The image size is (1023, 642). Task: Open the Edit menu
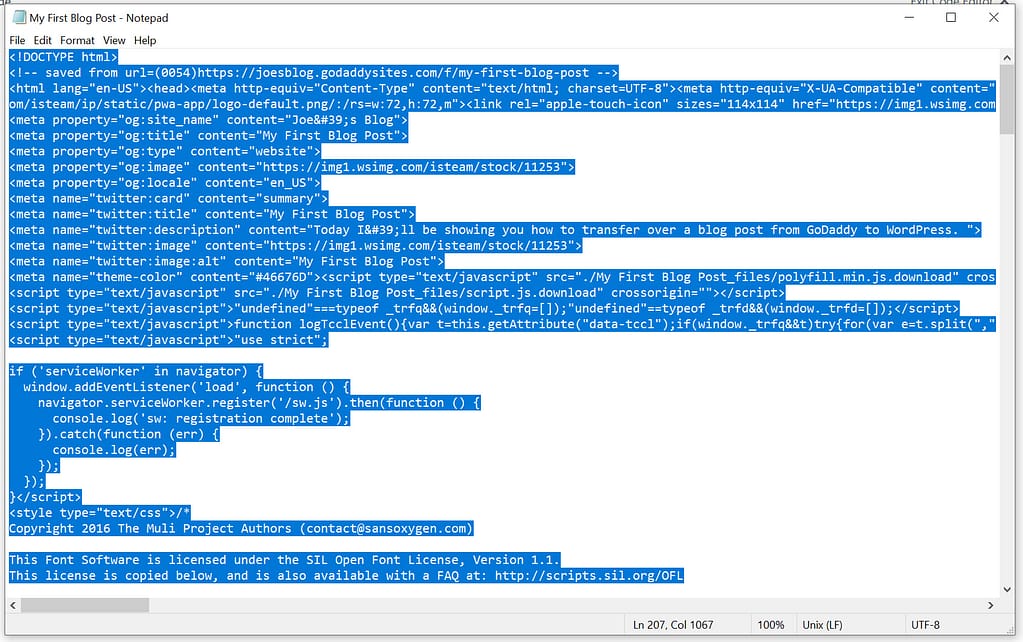[43, 40]
